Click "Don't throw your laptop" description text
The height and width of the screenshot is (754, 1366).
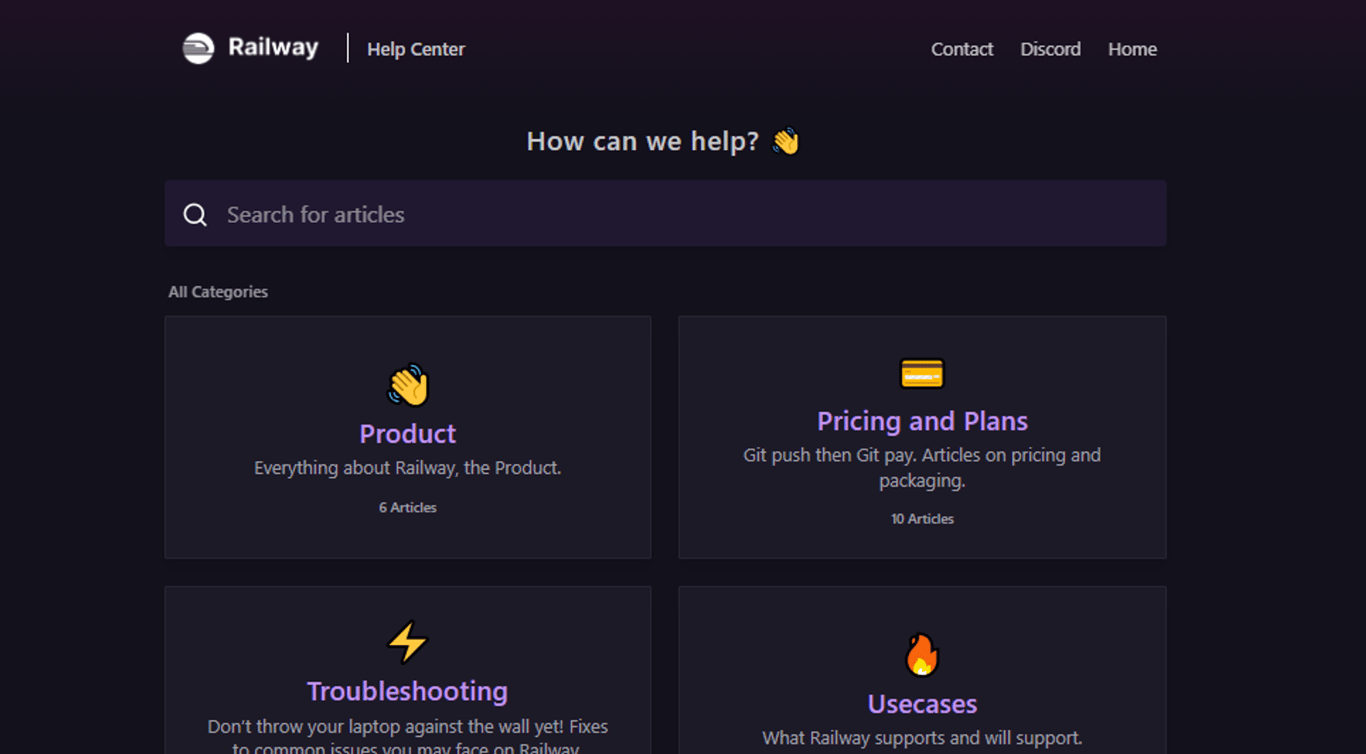tap(407, 738)
